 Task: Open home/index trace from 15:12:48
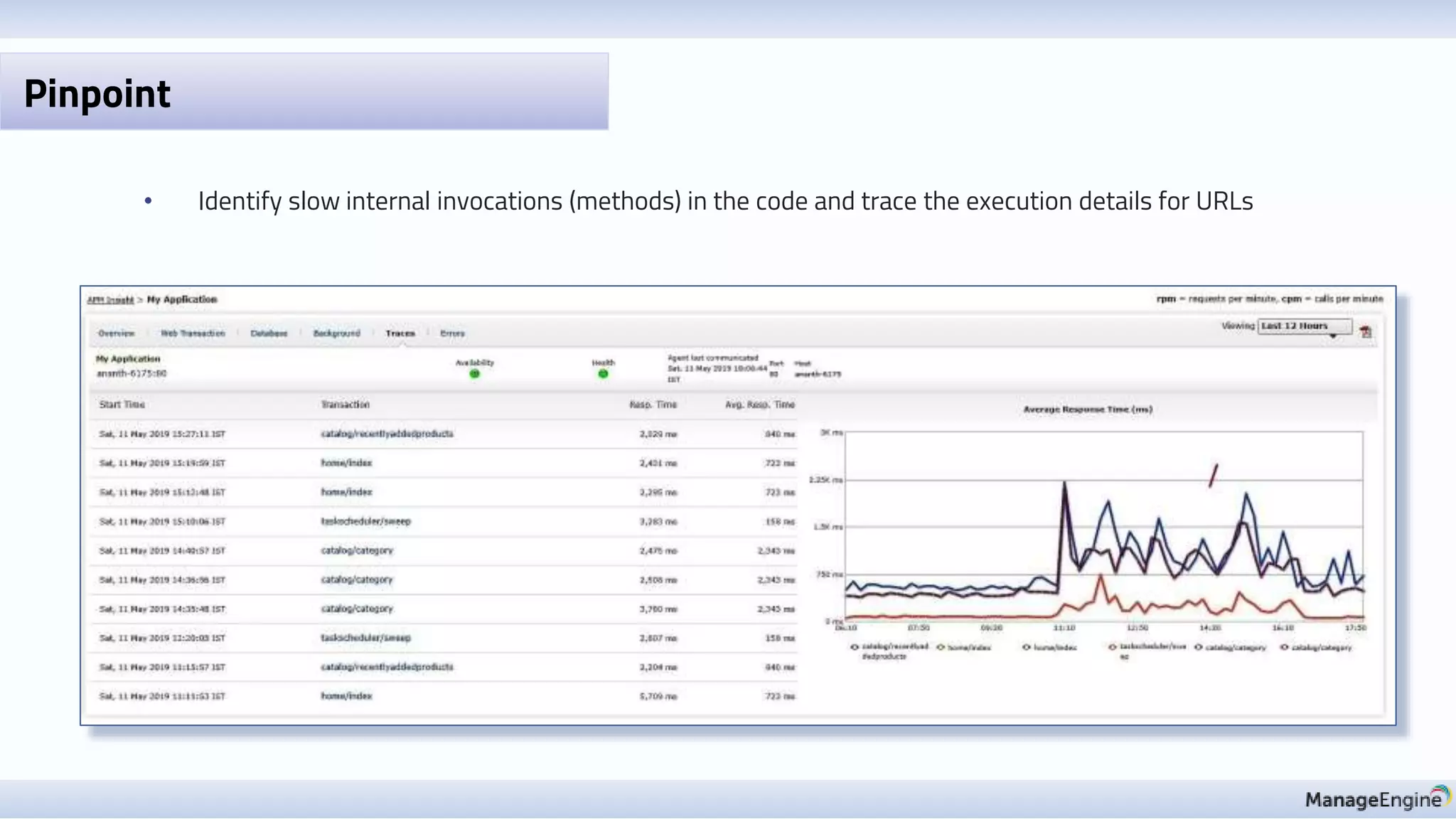click(x=346, y=492)
